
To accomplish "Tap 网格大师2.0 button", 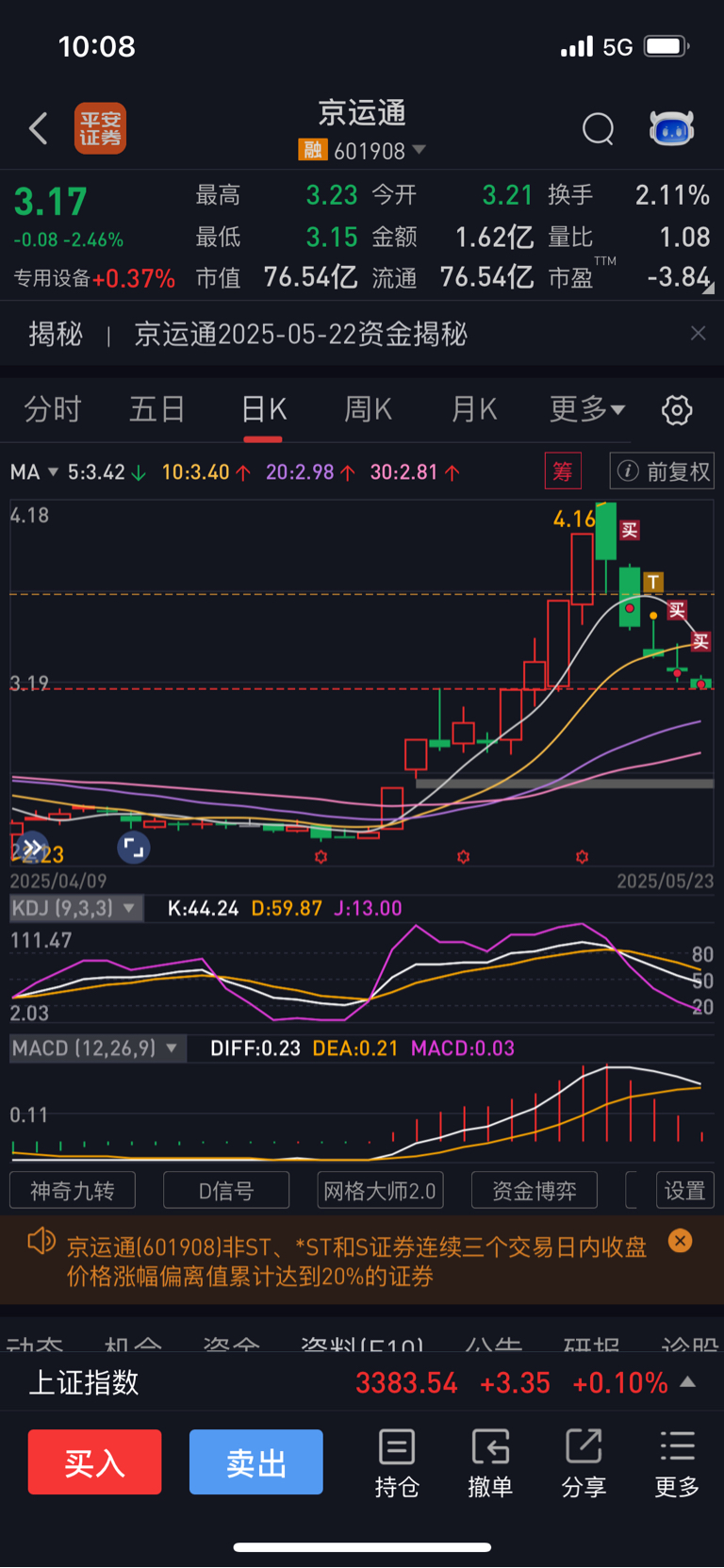I will click(x=380, y=1191).
